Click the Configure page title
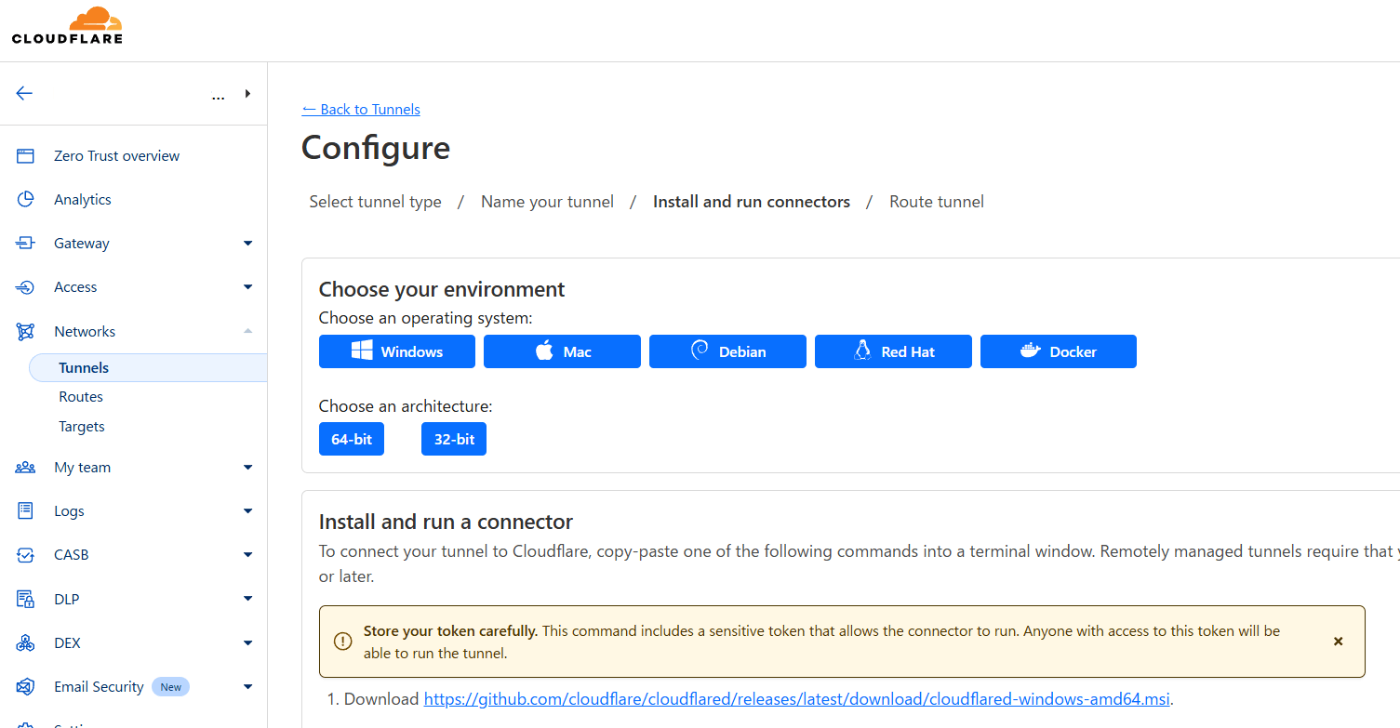Image resolution: width=1400 pixels, height=728 pixels. coord(376,148)
